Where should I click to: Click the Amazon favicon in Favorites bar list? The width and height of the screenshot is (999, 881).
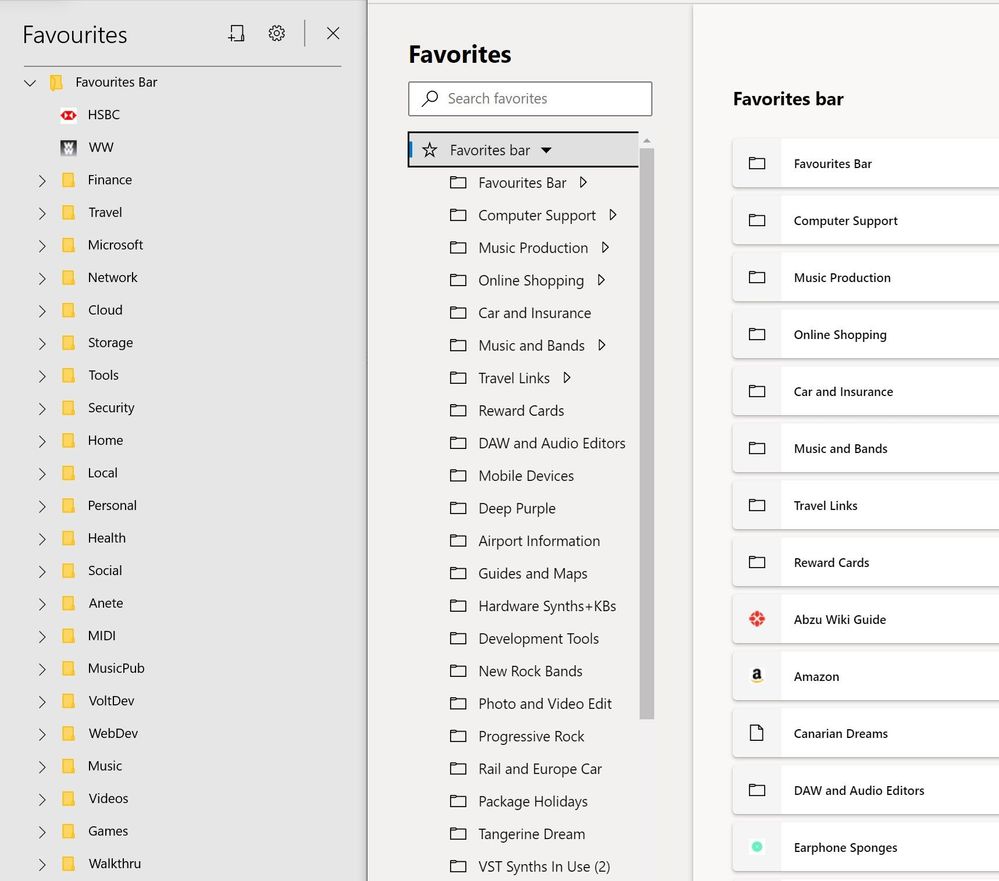(x=757, y=675)
